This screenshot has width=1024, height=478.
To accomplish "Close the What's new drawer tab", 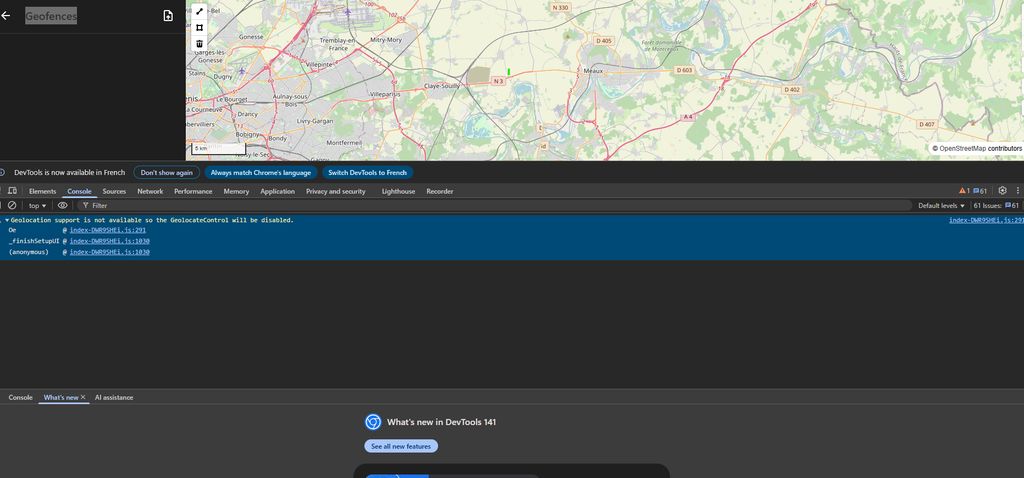I will 83,397.
